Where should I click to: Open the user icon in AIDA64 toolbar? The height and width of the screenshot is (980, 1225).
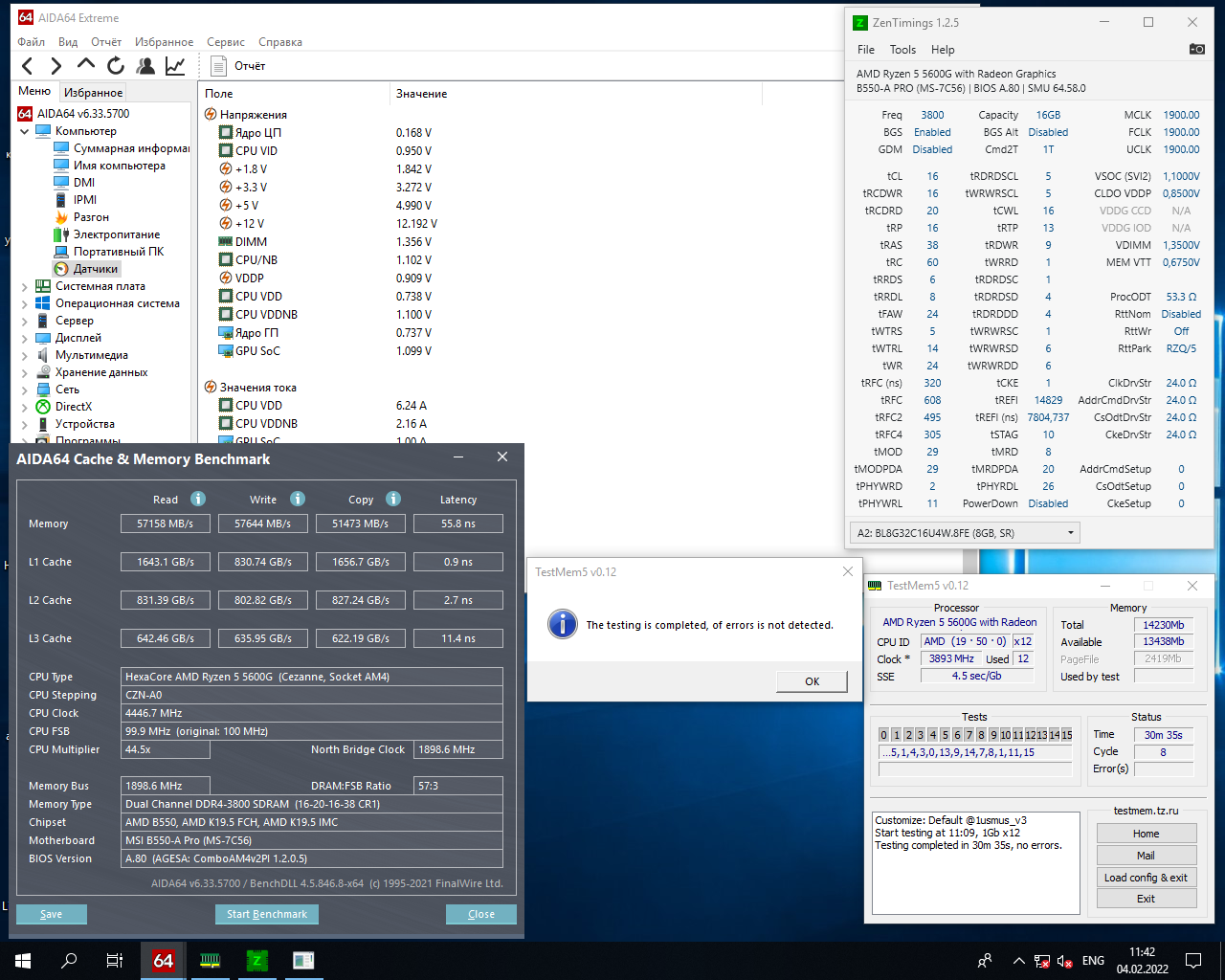click(145, 65)
